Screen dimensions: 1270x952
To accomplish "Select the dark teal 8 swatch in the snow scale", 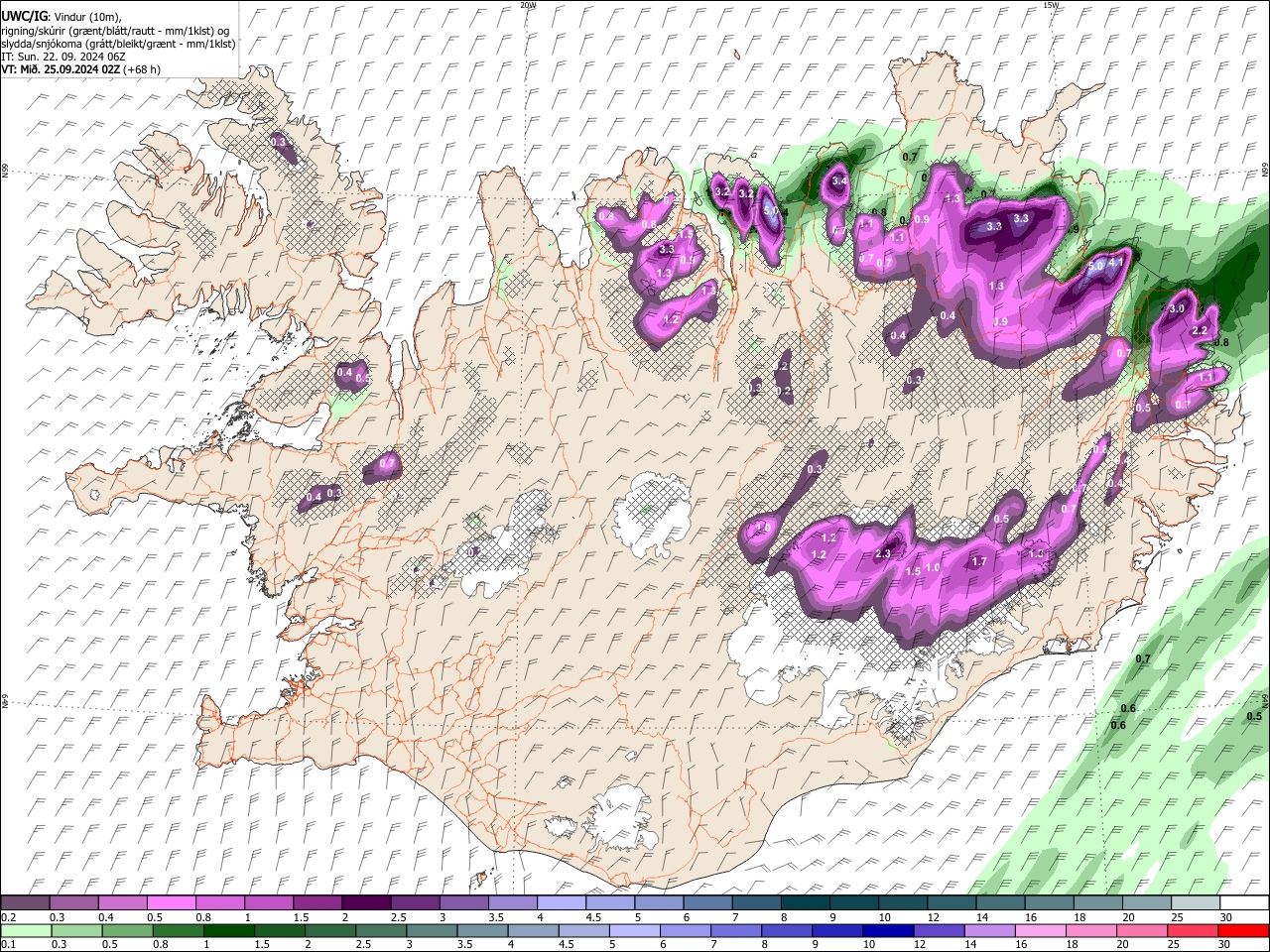I will point(804,903).
